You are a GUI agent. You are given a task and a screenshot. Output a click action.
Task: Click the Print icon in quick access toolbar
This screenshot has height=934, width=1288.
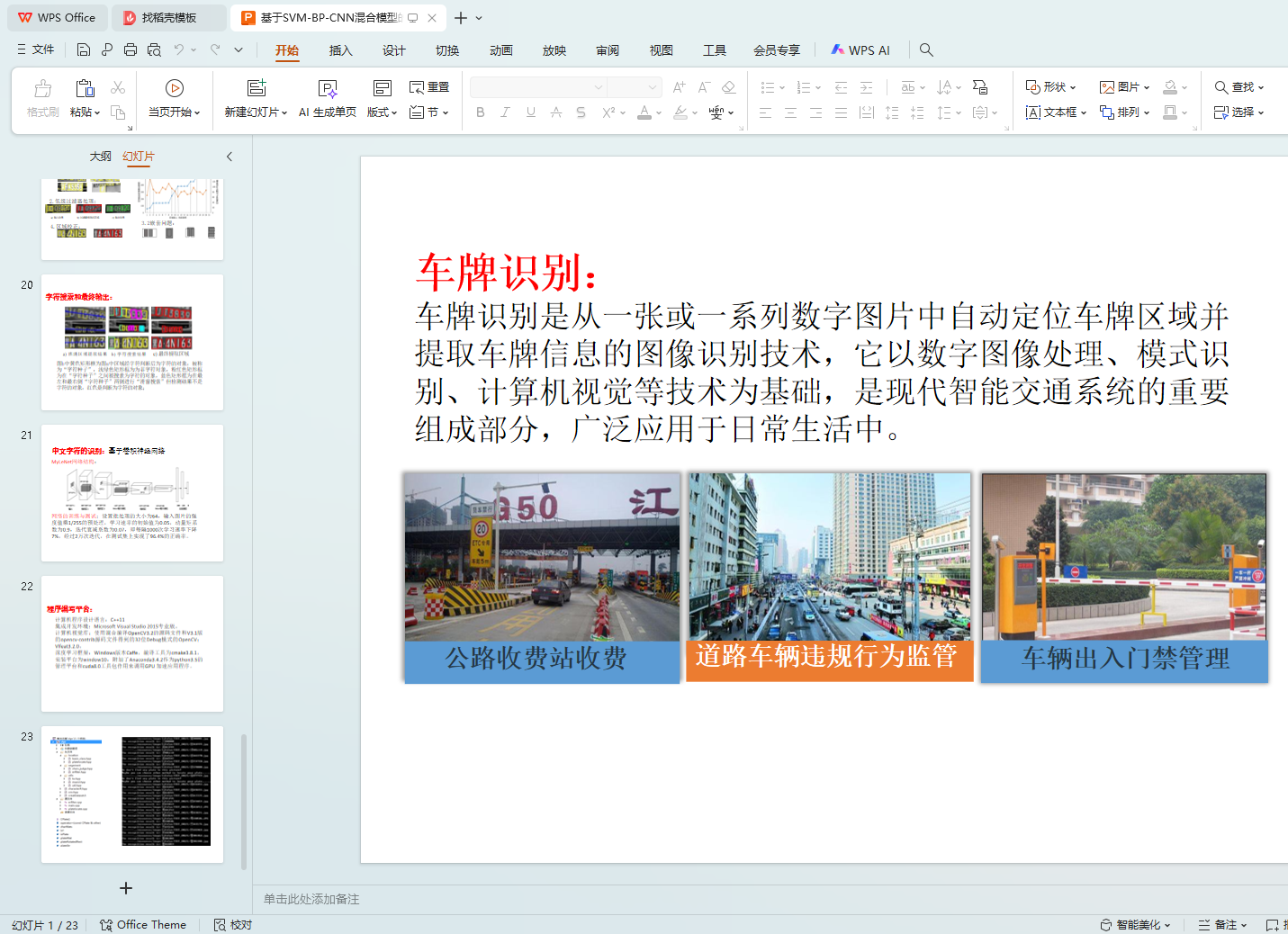[x=131, y=50]
